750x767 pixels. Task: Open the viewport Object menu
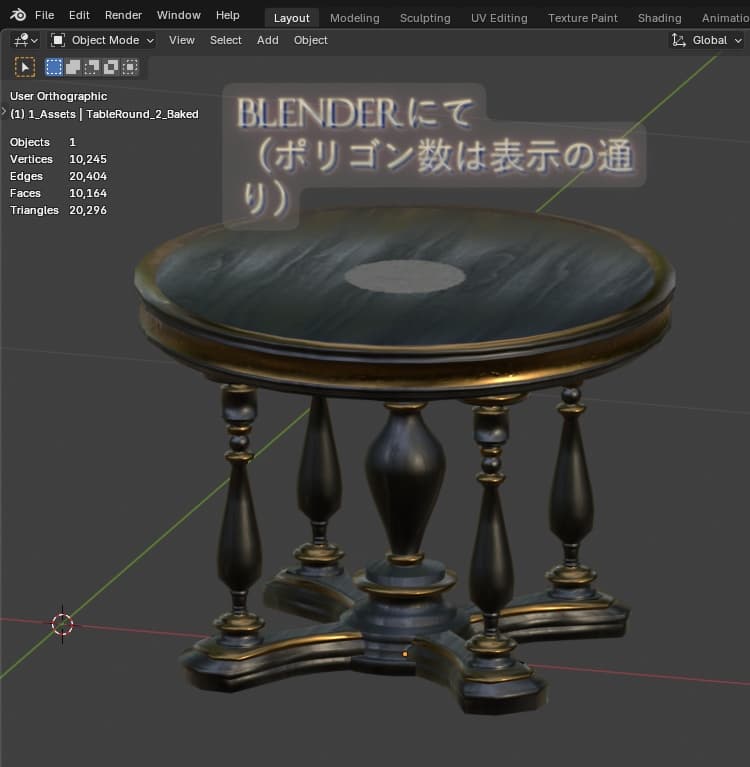[x=311, y=40]
